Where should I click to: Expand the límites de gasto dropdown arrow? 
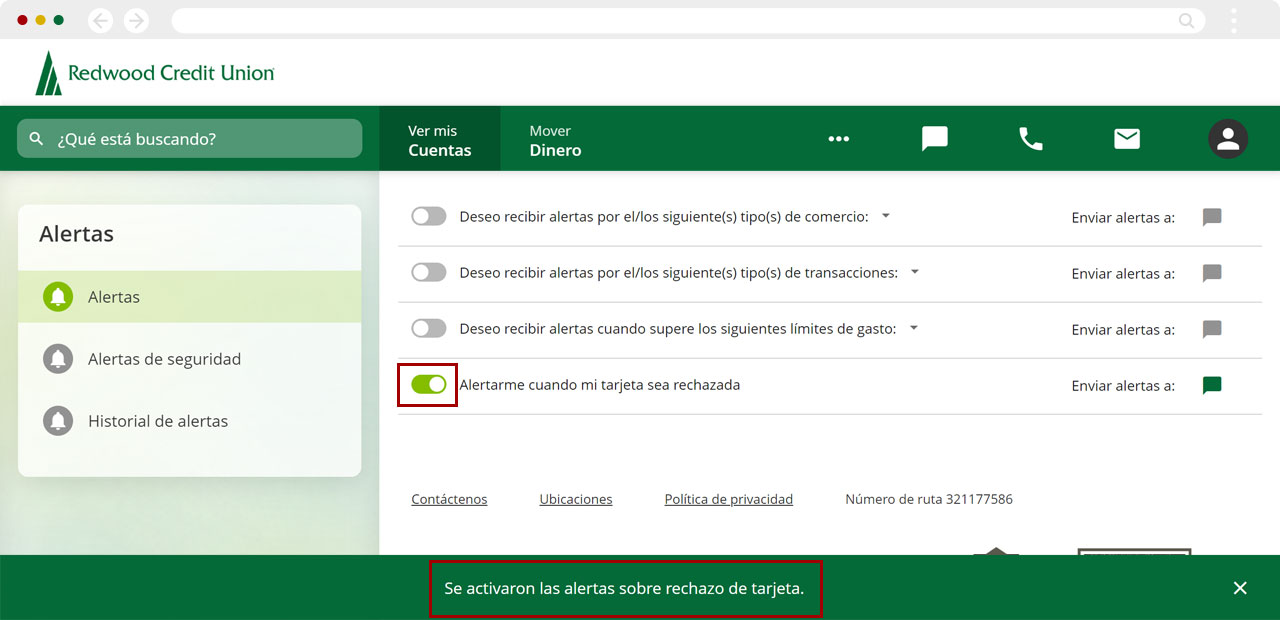913,328
